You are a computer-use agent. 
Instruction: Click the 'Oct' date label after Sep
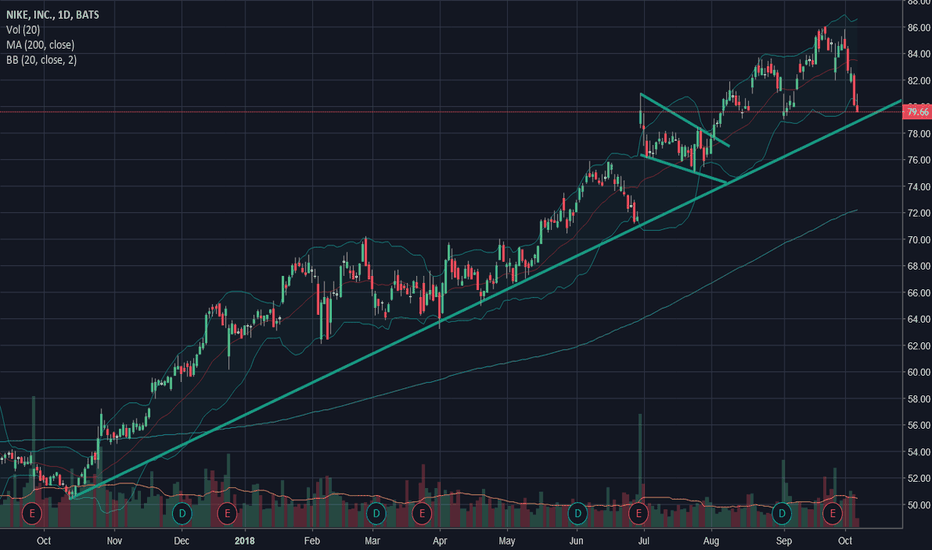pos(845,540)
